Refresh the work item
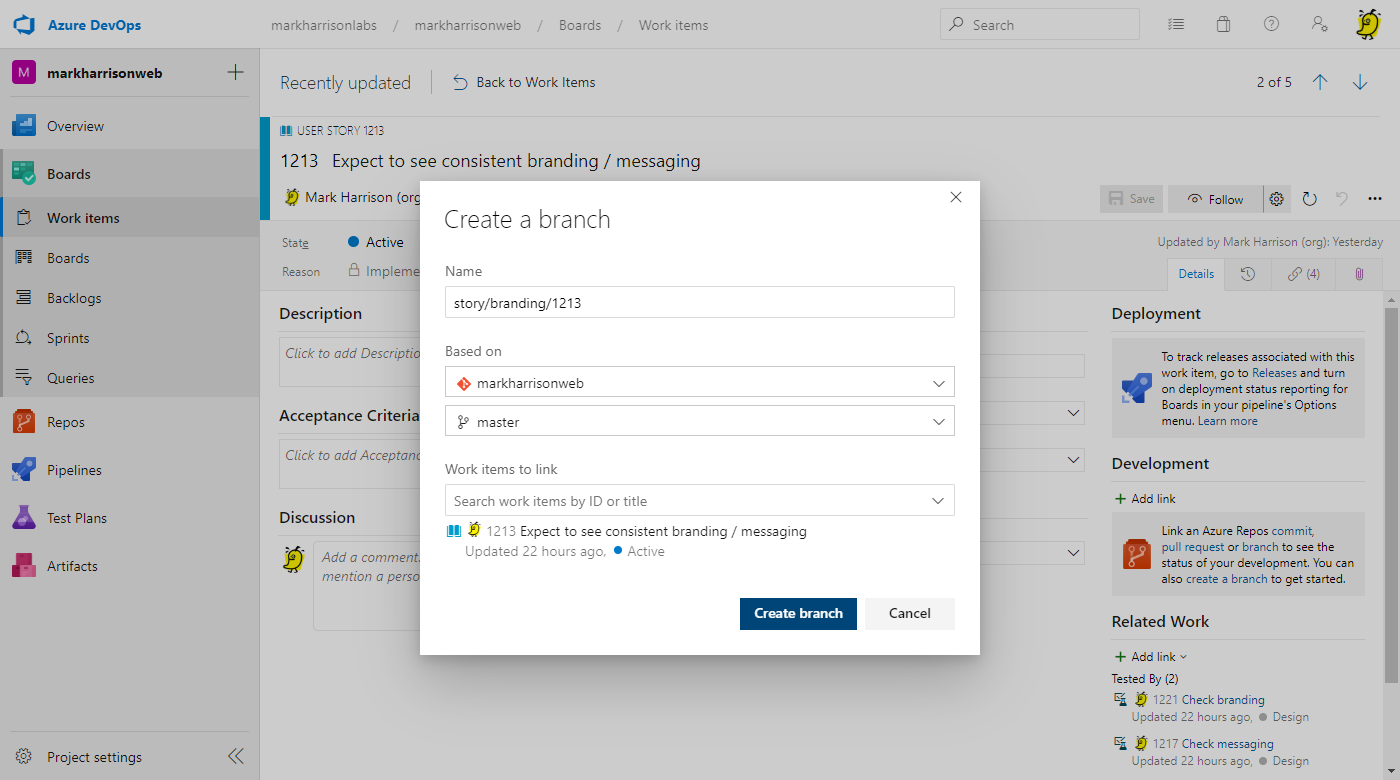This screenshot has width=1400, height=780. (x=1310, y=199)
